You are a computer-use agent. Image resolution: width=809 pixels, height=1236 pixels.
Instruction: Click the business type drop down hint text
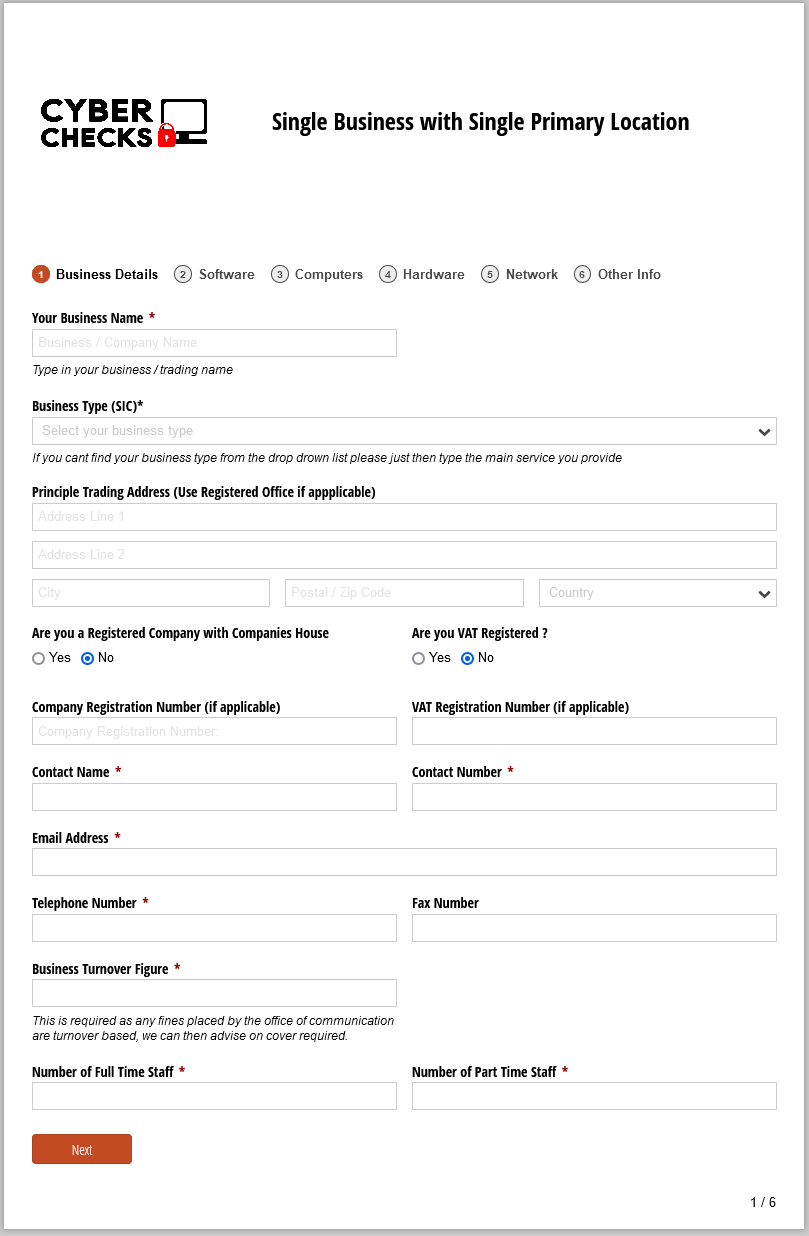[327, 458]
